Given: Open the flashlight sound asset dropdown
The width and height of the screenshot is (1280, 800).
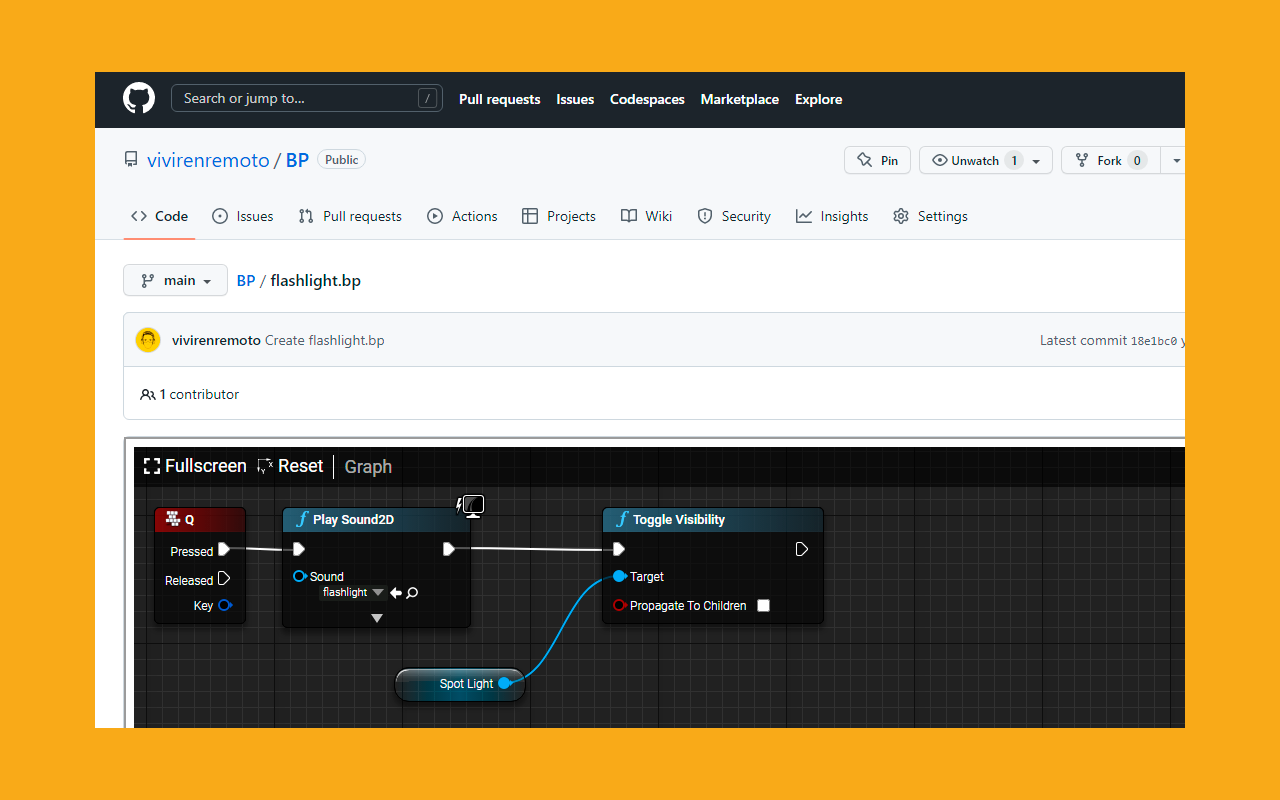Looking at the screenshot, I should 353,592.
